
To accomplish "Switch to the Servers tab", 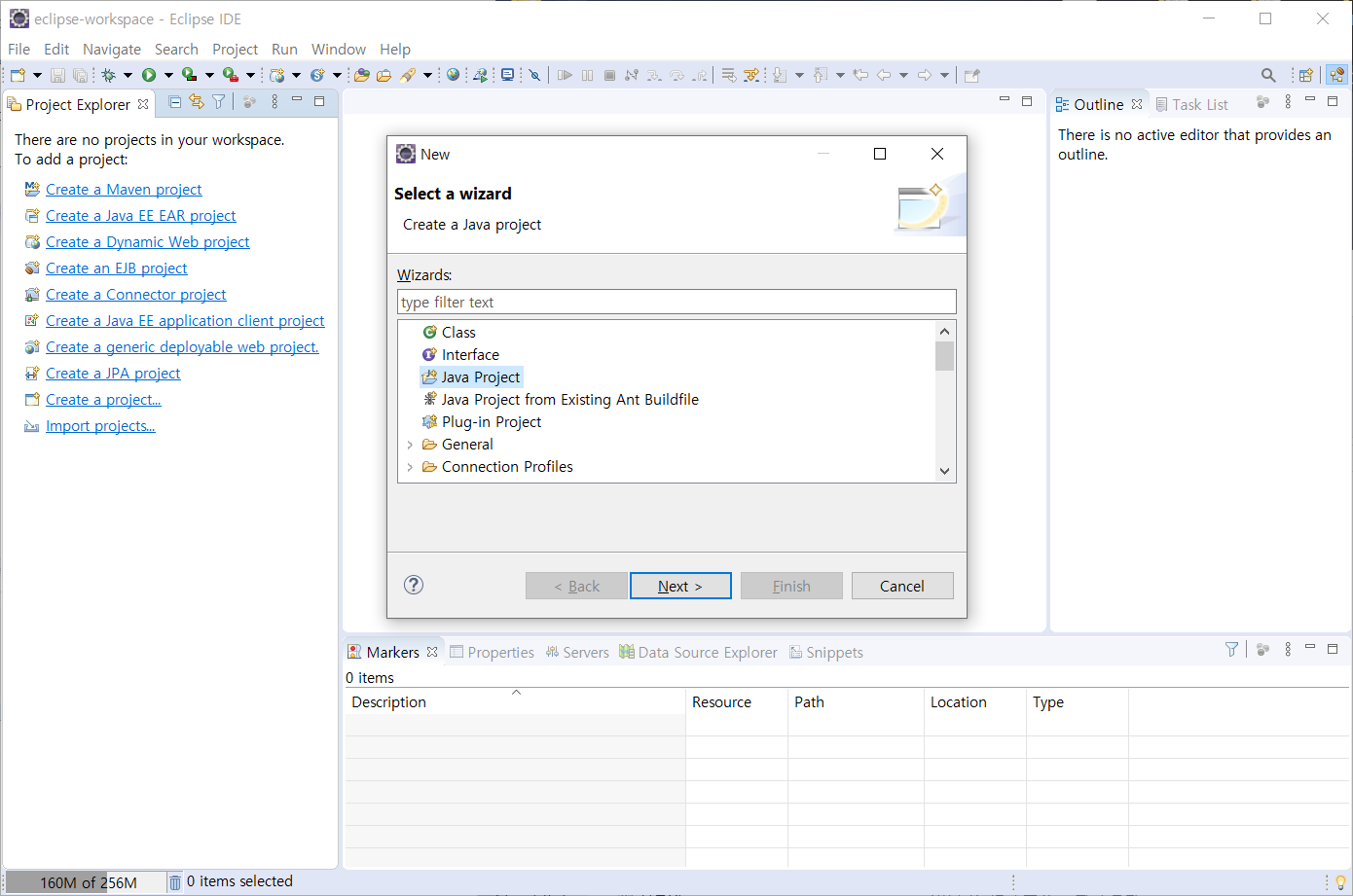I will 577,652.
